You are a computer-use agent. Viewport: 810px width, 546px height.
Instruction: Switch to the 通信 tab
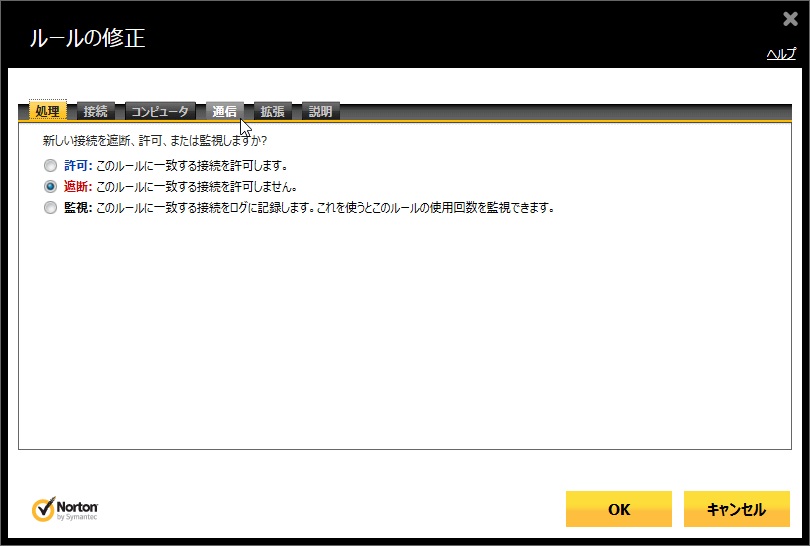pos(224,111)
